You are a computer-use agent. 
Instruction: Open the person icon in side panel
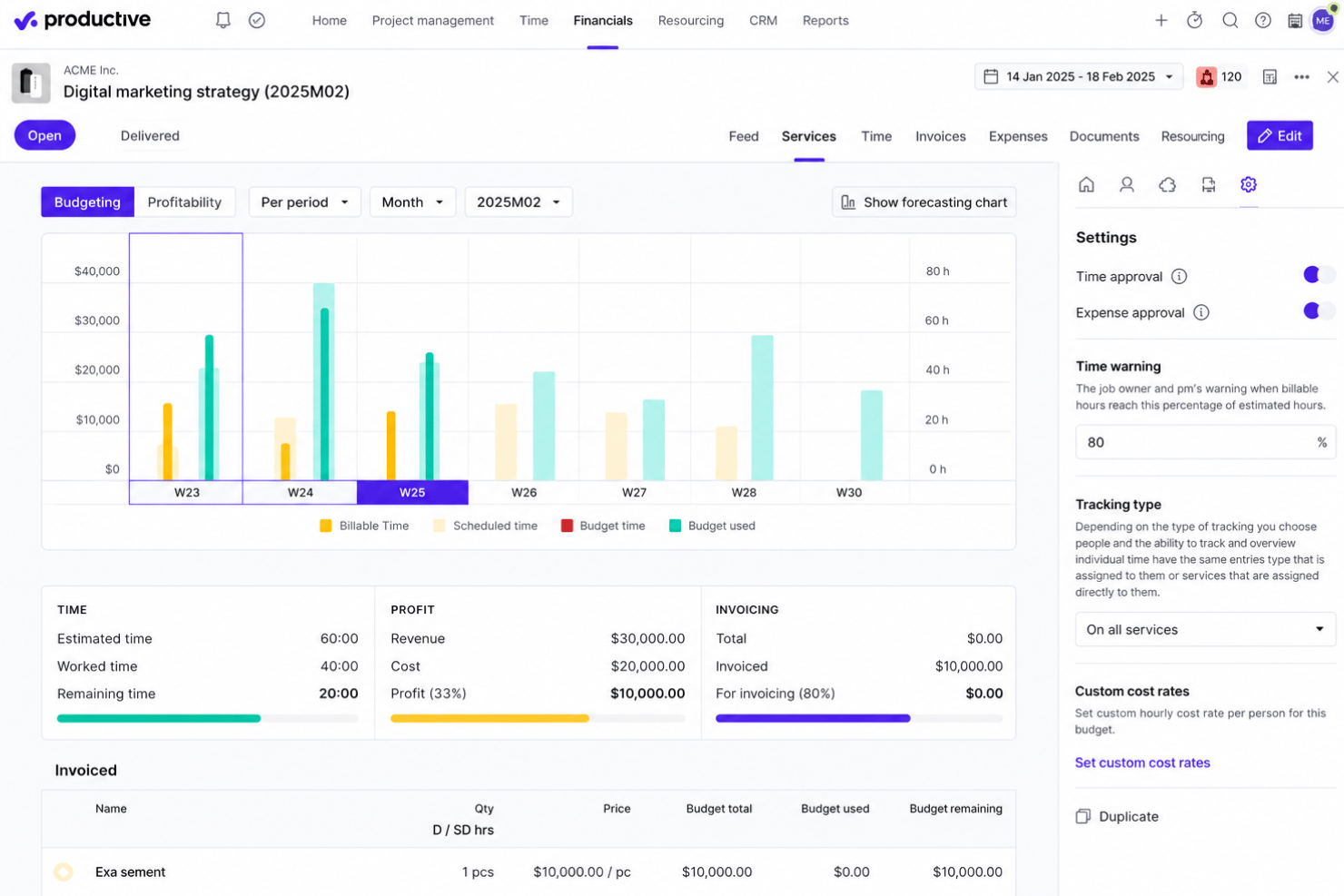1127,184
